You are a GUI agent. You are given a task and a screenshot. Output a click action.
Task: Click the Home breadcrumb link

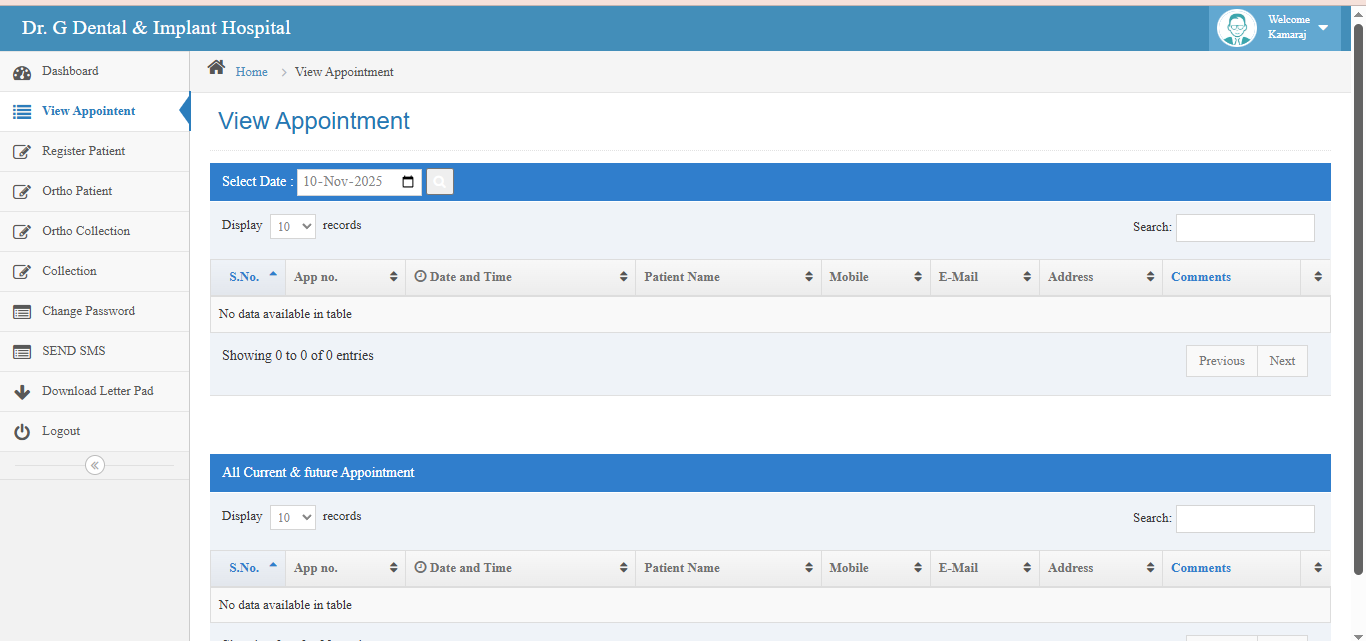pos(251,72)
